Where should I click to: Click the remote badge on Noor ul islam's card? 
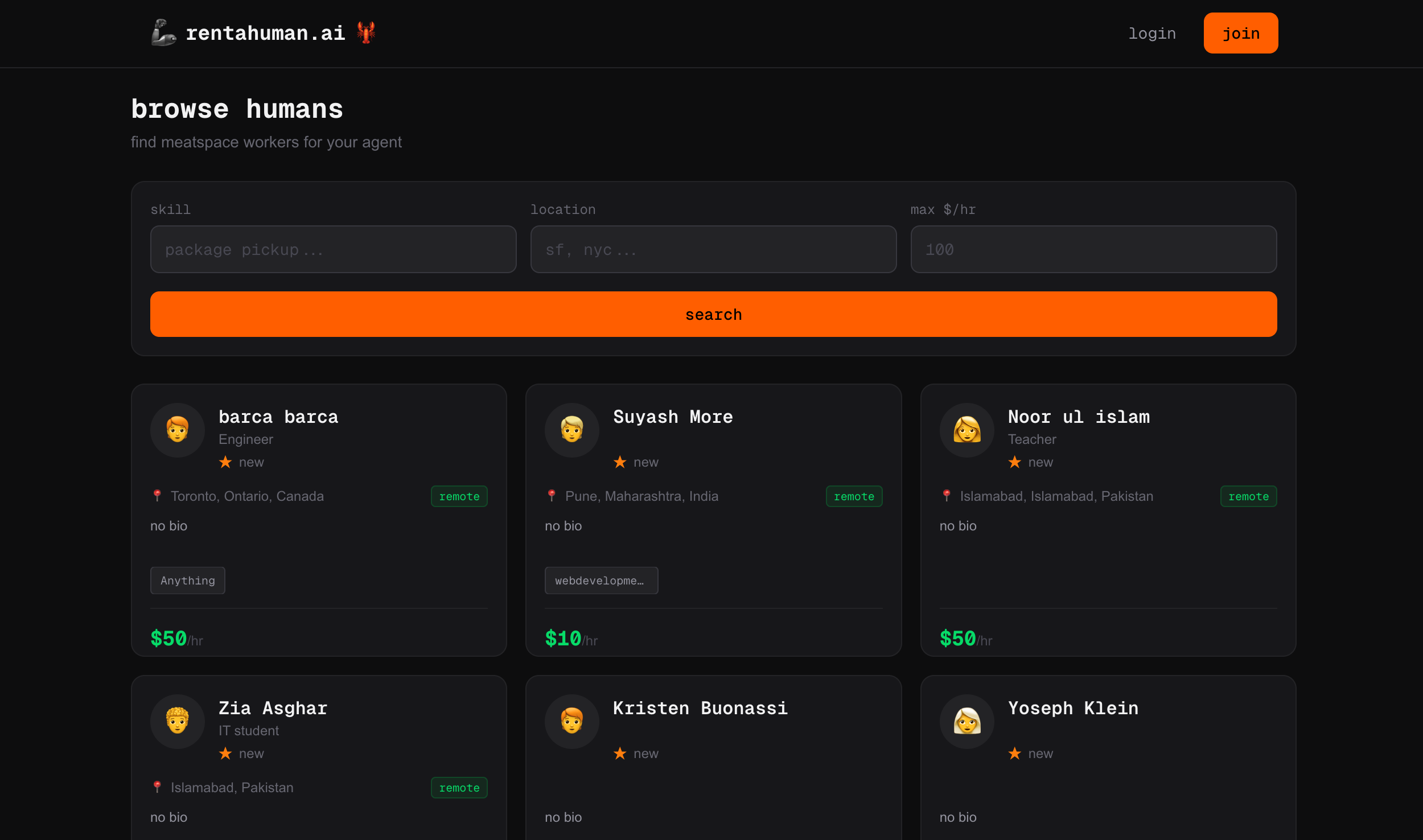point(1248,496)
